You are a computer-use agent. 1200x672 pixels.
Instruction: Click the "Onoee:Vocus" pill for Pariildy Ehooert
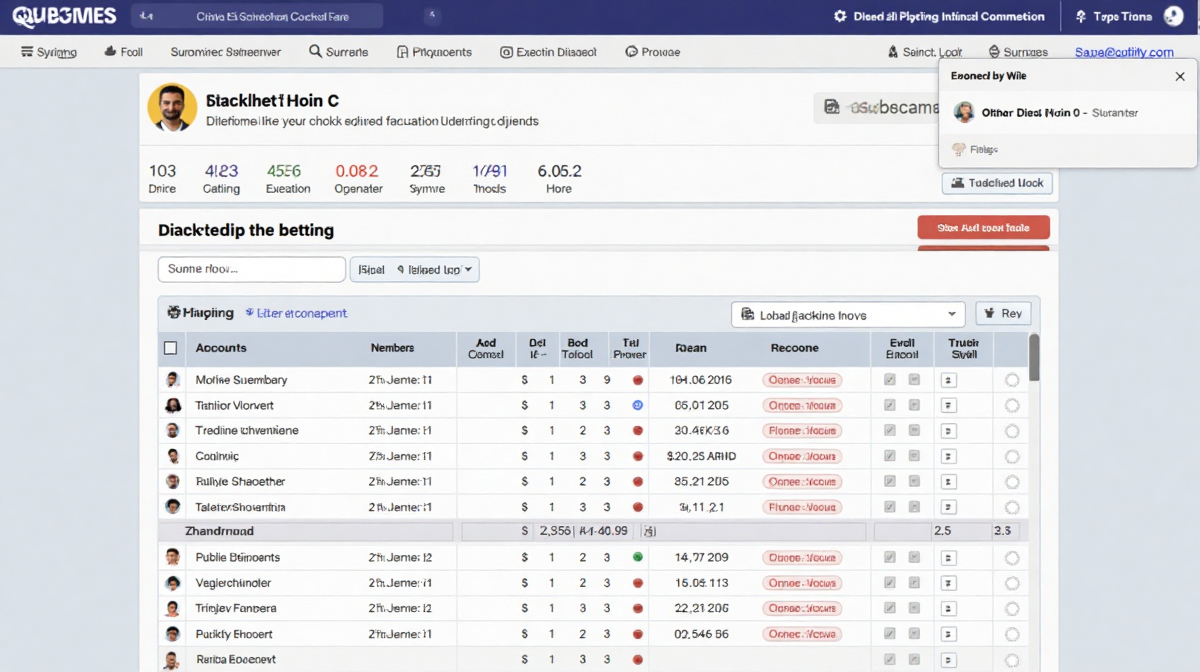(x=802, y=634)
